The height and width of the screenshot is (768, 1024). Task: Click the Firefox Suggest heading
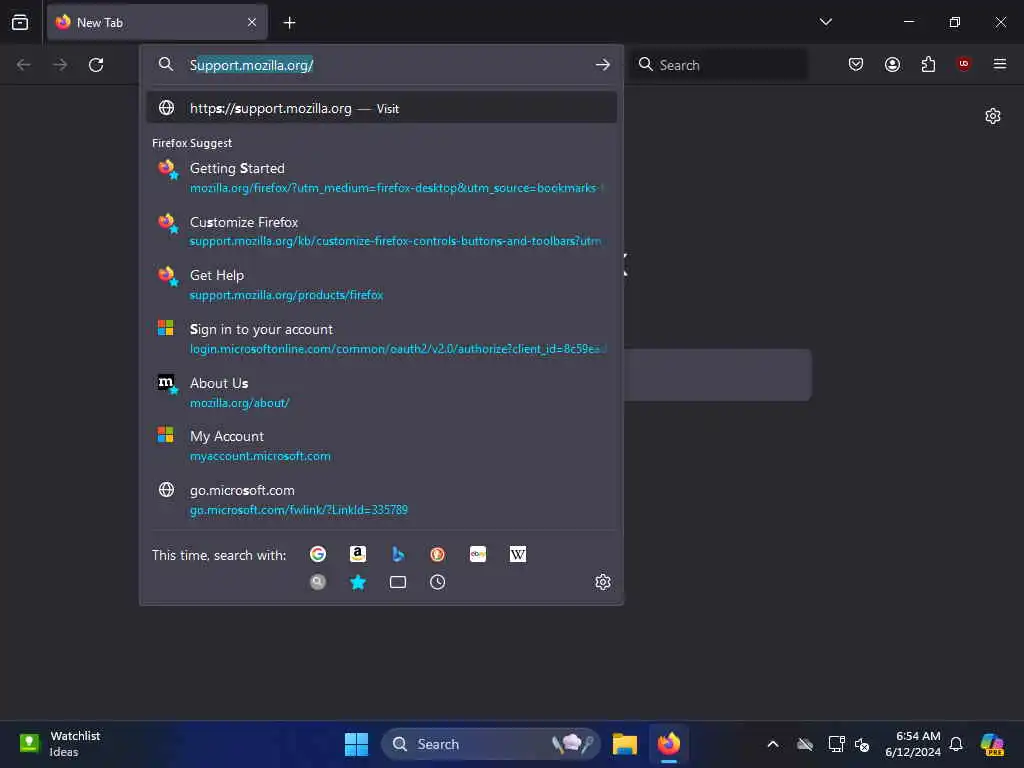192,143
